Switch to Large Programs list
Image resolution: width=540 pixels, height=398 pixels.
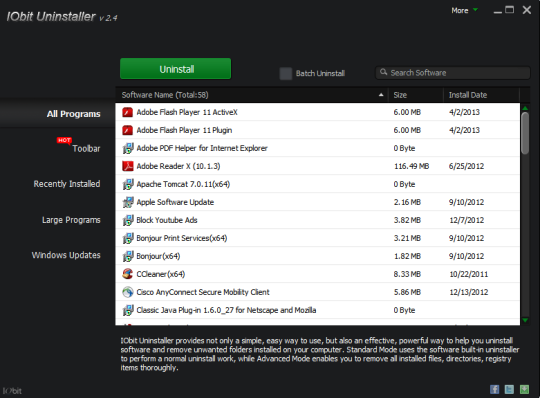(x=71, y=220)
